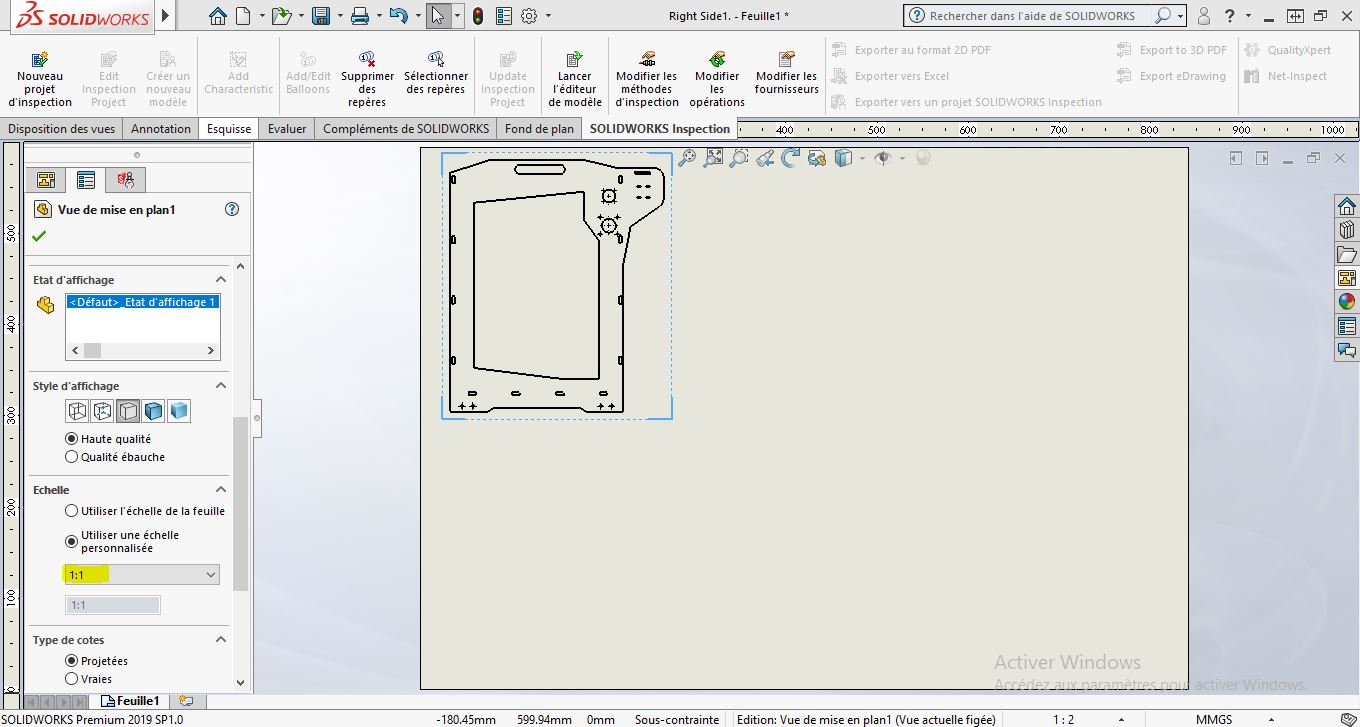Open a file with the folder icon
This screenshot has height=727, width=1360.
281,16
